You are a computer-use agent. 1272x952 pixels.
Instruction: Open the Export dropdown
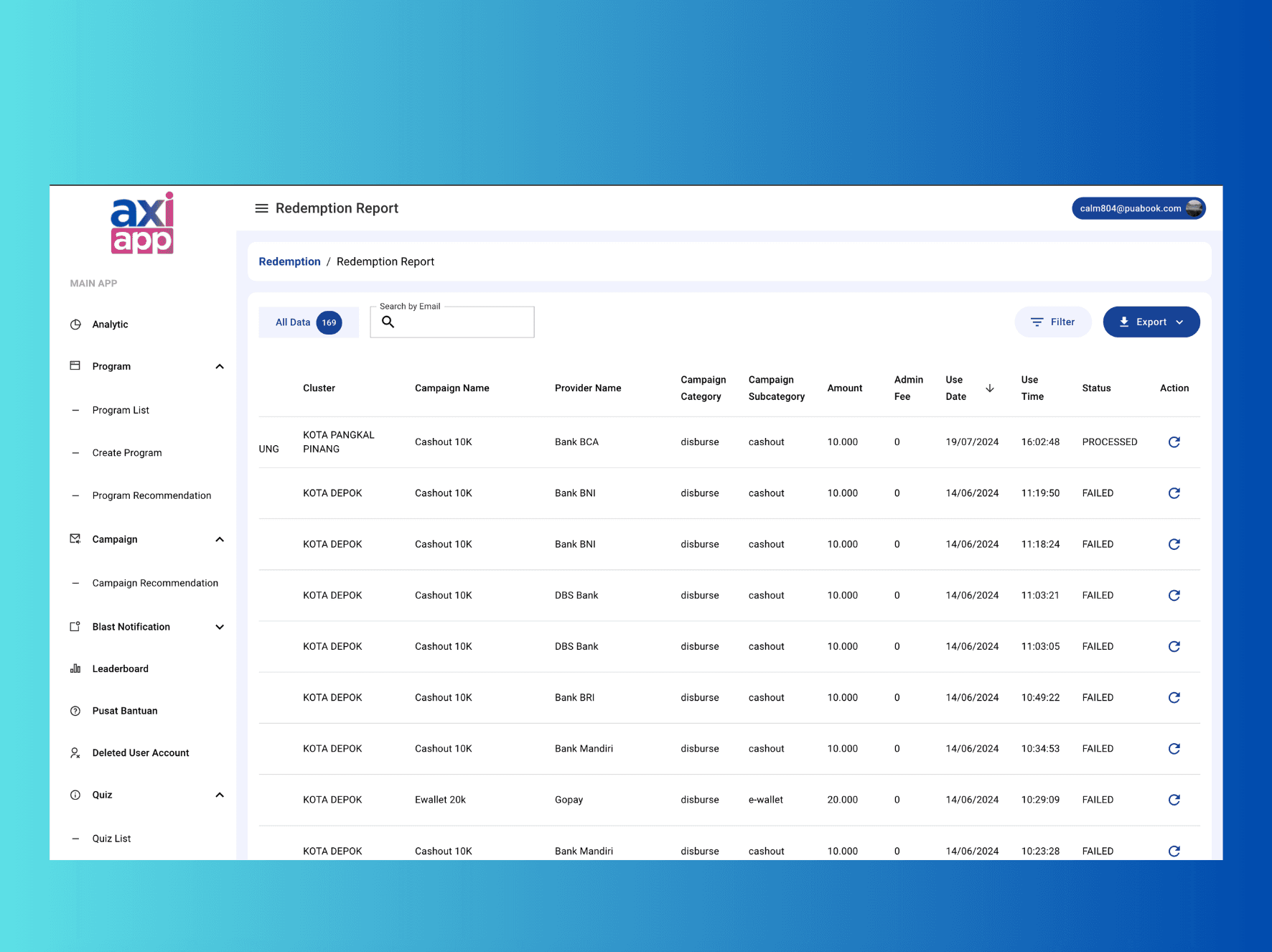tap(1151, 322)
